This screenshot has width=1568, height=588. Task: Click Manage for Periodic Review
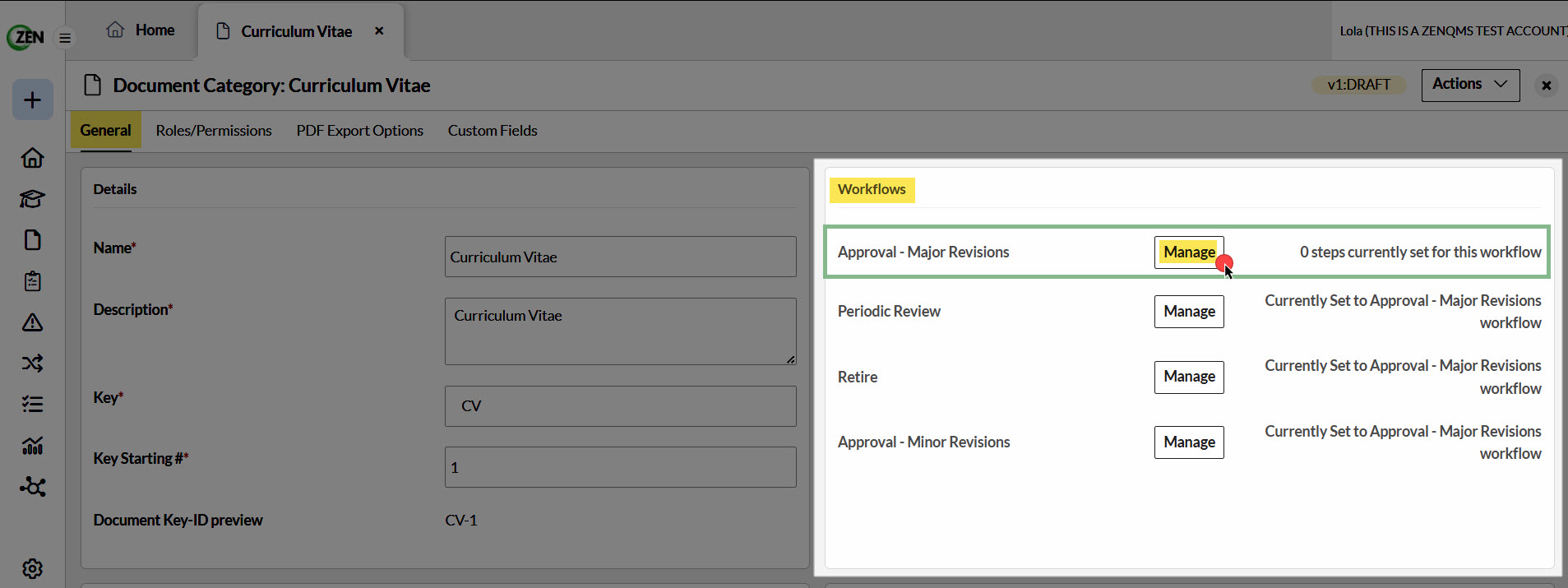[1189, 311]
